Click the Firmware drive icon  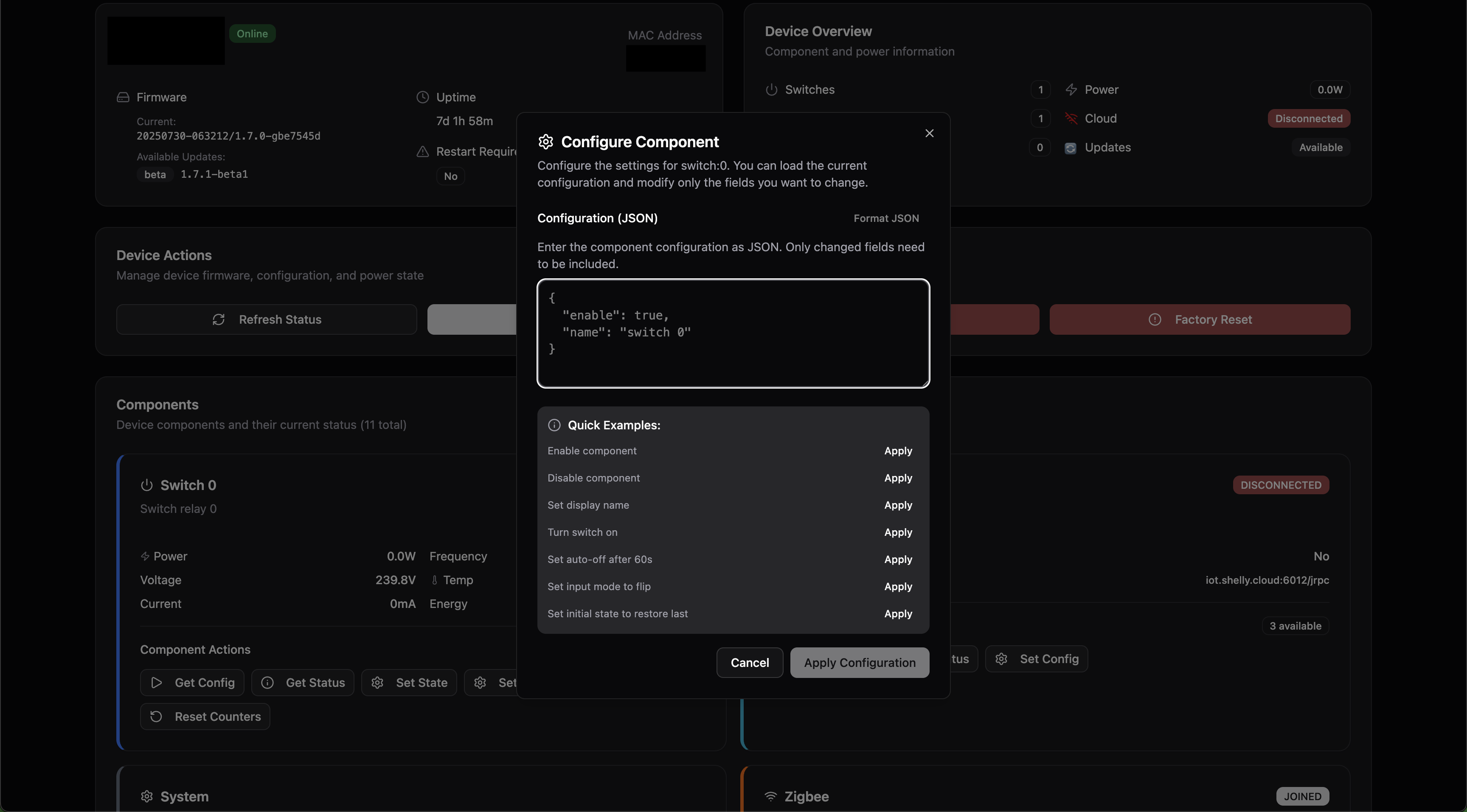tap(123, 97)
